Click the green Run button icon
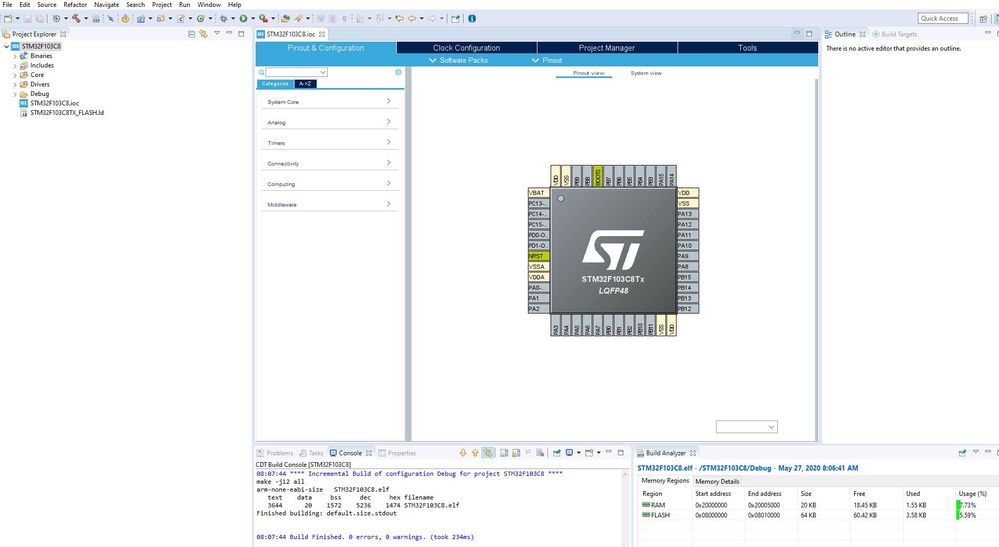This screenshot has width=999, height=547. coord(242,18)
